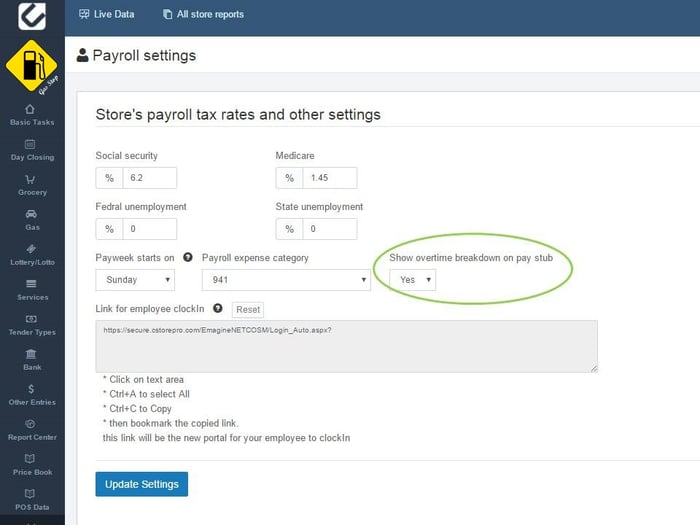Expand Payroll expense category dropdown

coord(286,280)
